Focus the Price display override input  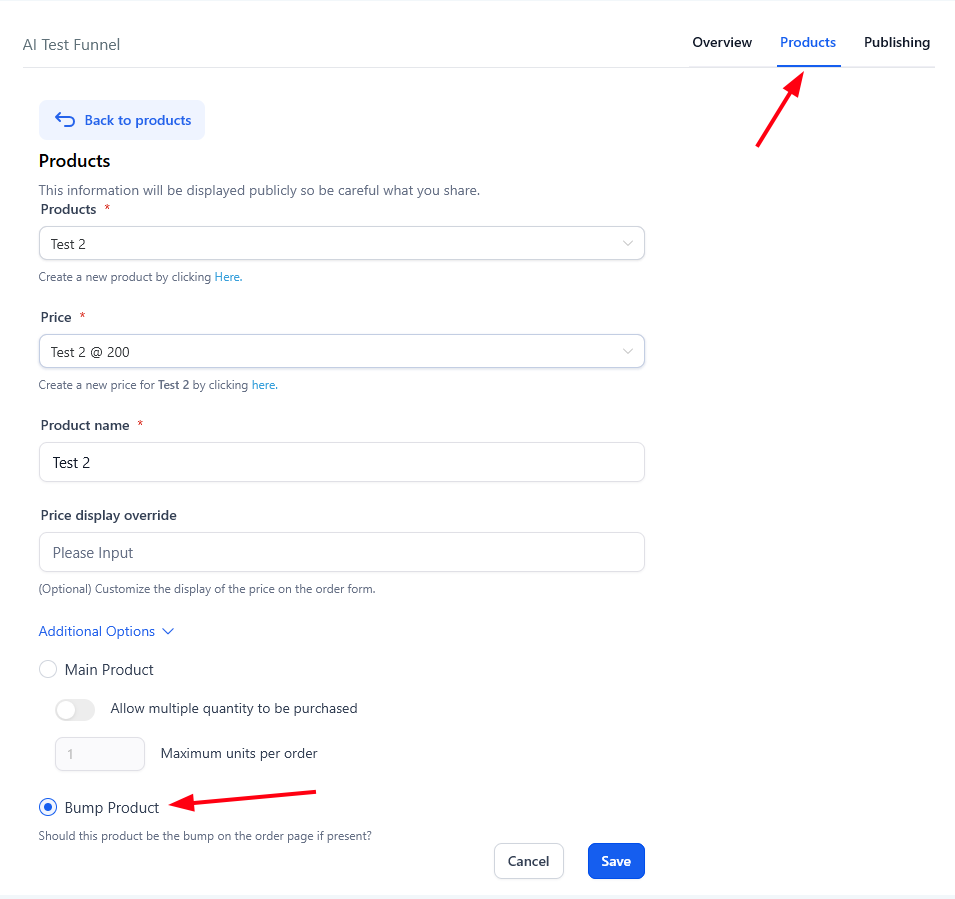click(342, 552)
